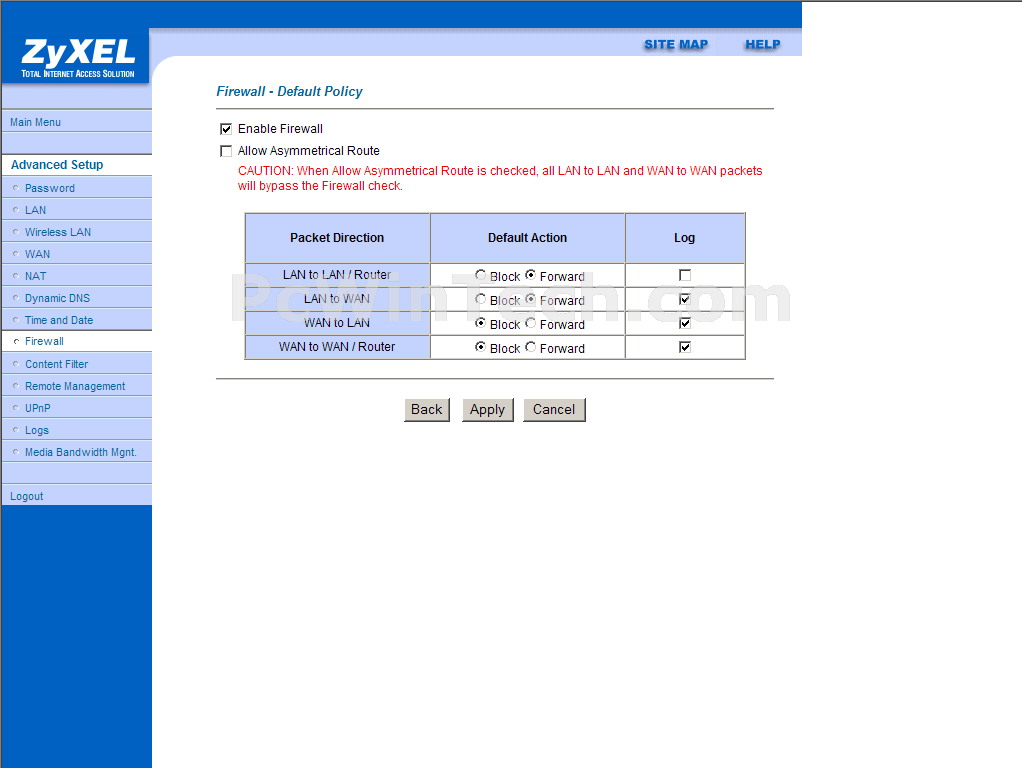Select Block for WAN to LAN
The height and width of the screenshot is (768, 1022).
tap(480, 323)
